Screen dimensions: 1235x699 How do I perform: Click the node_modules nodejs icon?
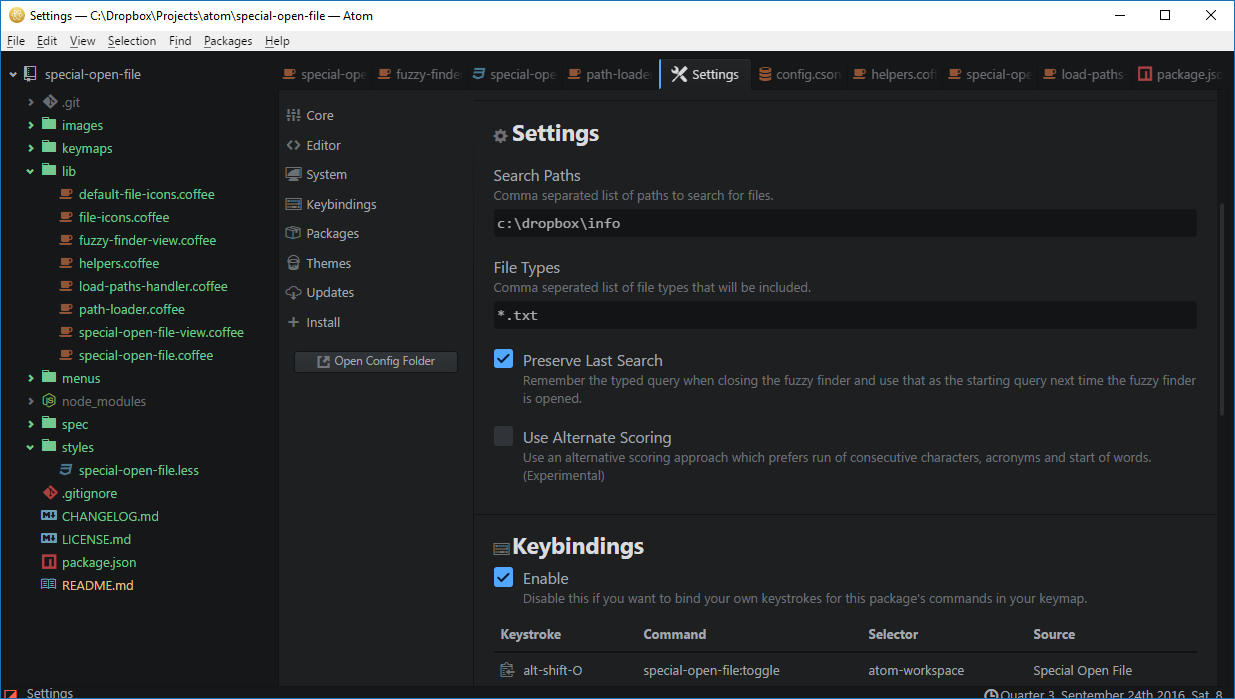50,401
